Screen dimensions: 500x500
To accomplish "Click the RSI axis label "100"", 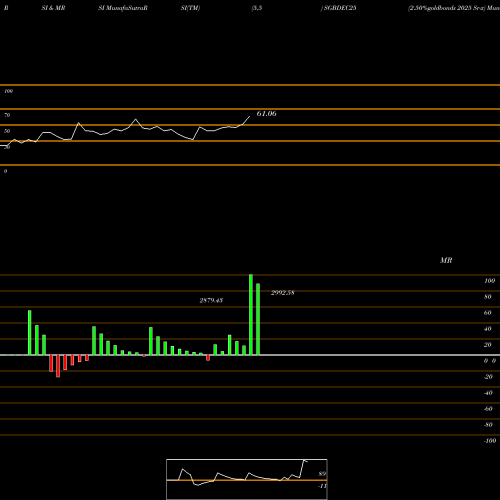I will pyautogui.click(x=9, y=91).
